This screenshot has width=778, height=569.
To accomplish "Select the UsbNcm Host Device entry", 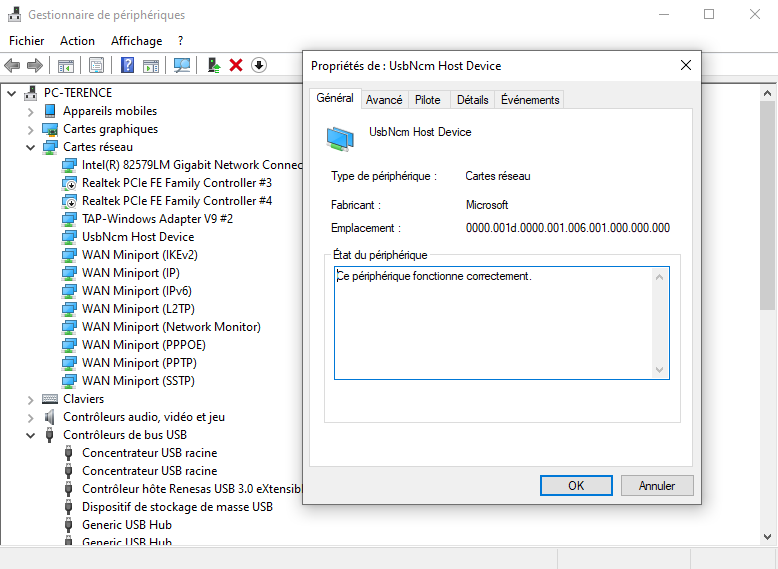I will 137,237.
